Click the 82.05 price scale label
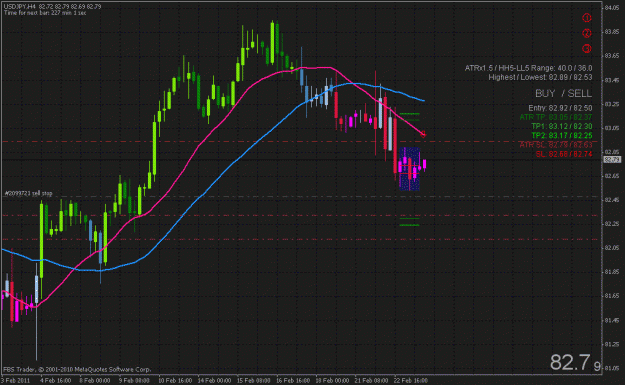The image size is (625, 385). point(611,248)
